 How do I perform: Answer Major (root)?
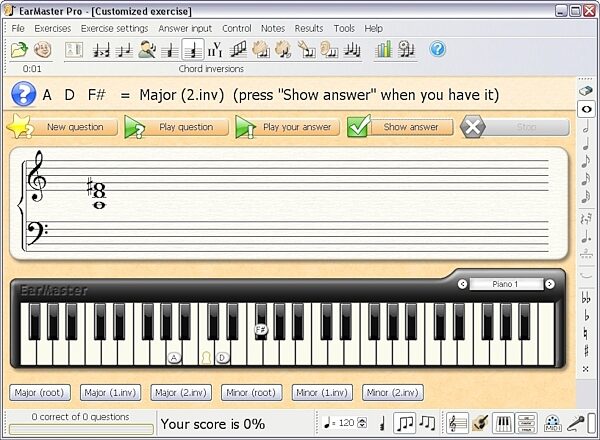pos(40,393)
